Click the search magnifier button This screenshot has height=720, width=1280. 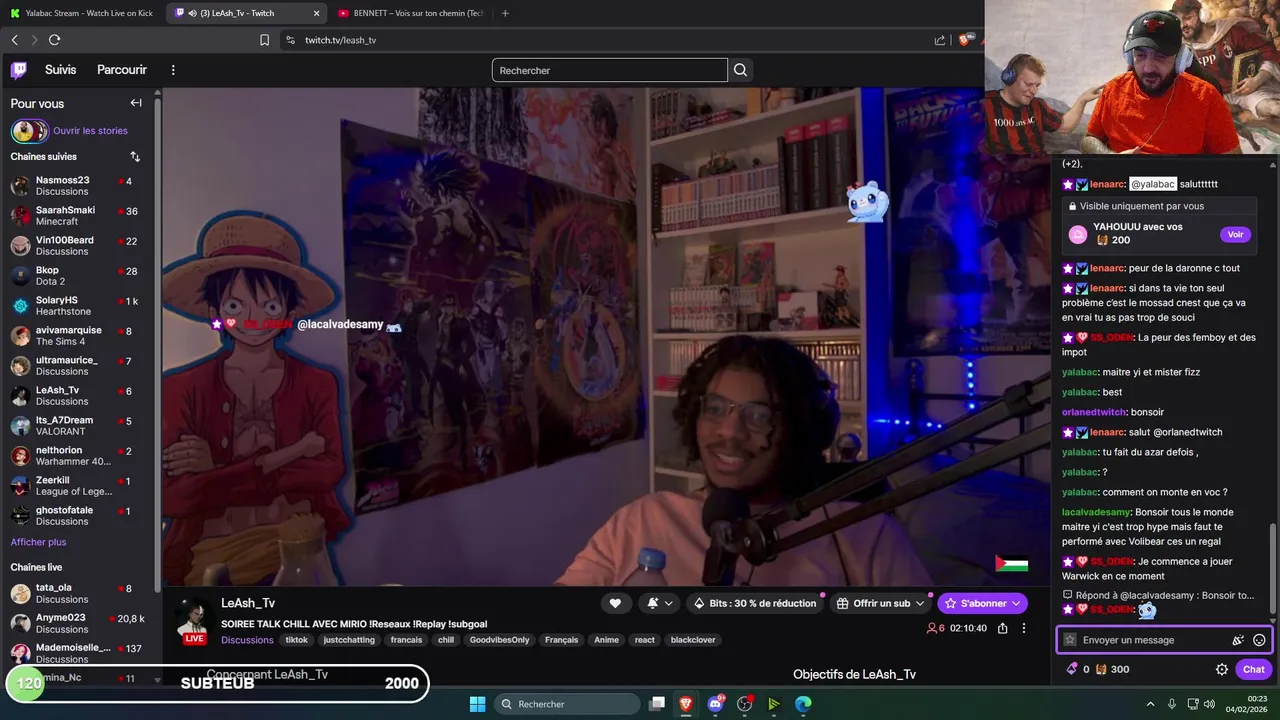coord(740,70)
